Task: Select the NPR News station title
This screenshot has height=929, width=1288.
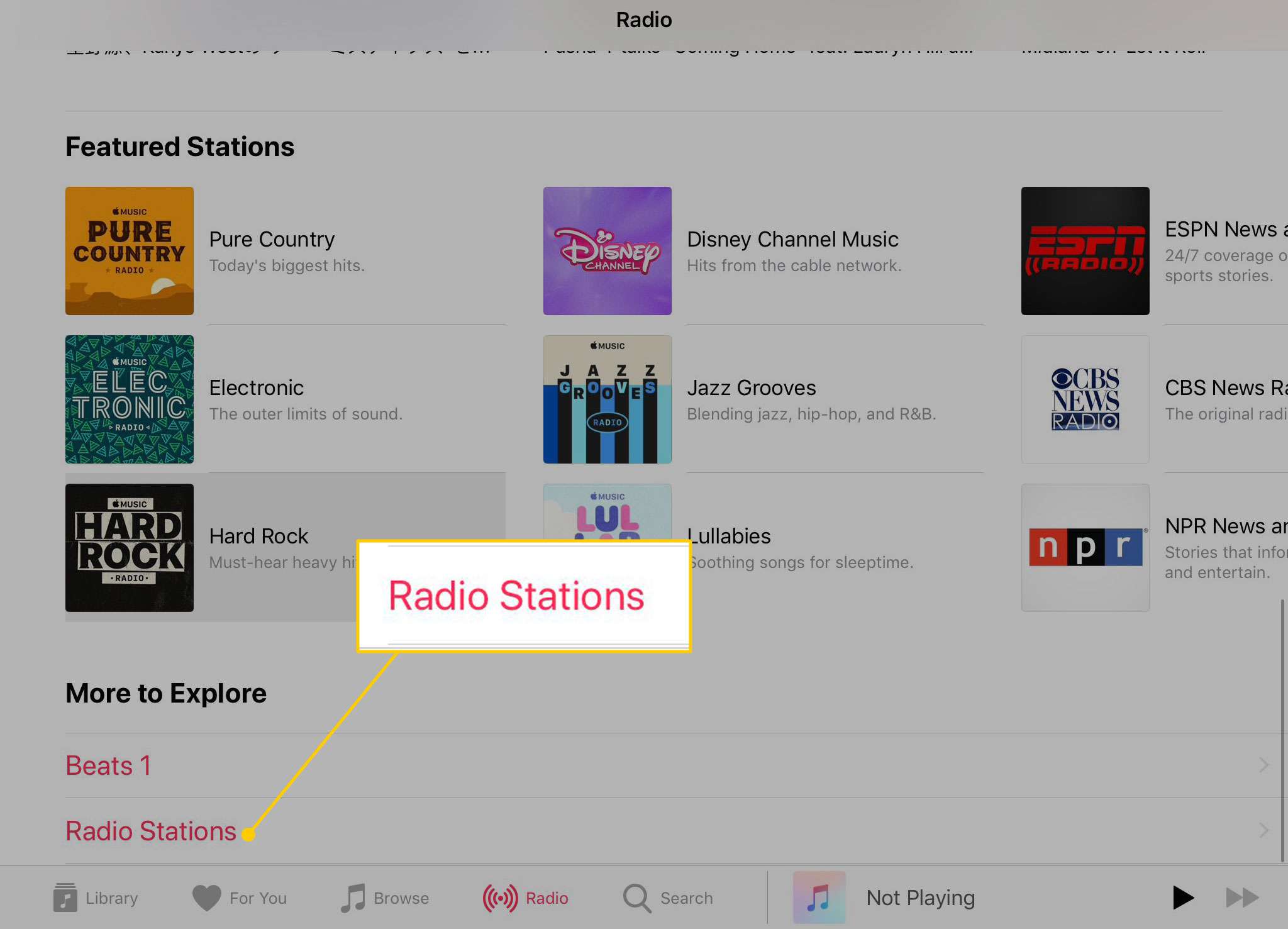Action: click(x=1226, y=526)
